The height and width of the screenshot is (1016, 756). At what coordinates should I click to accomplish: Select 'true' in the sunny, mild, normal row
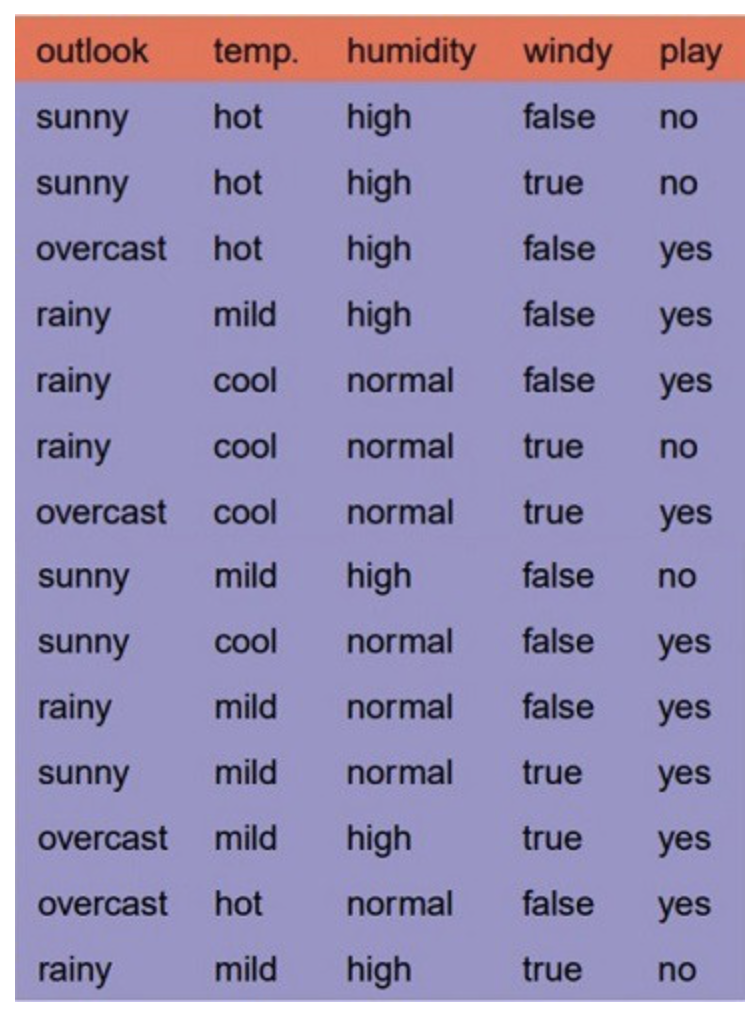coord(552,773)
